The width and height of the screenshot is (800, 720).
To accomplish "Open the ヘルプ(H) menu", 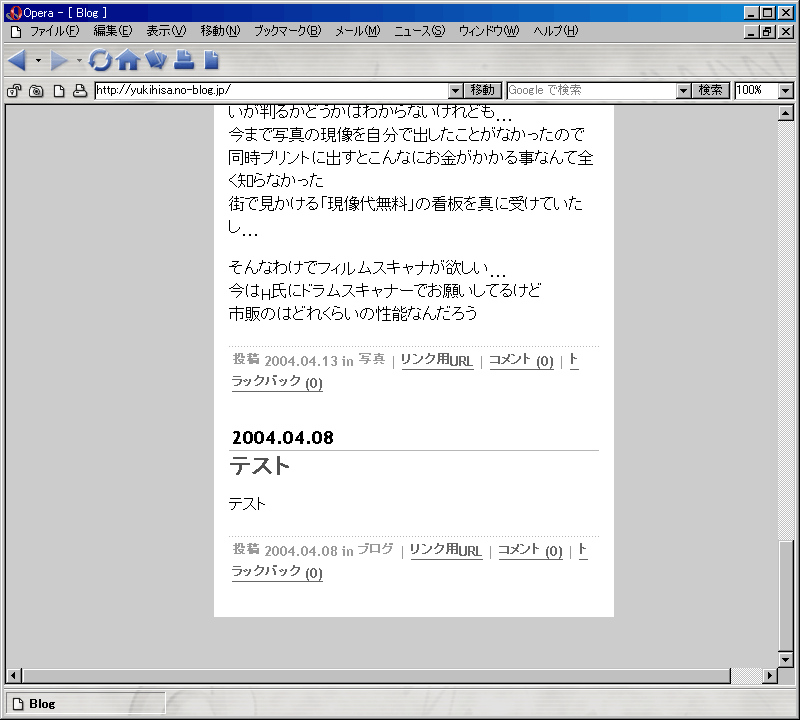I will click(556, 31).
